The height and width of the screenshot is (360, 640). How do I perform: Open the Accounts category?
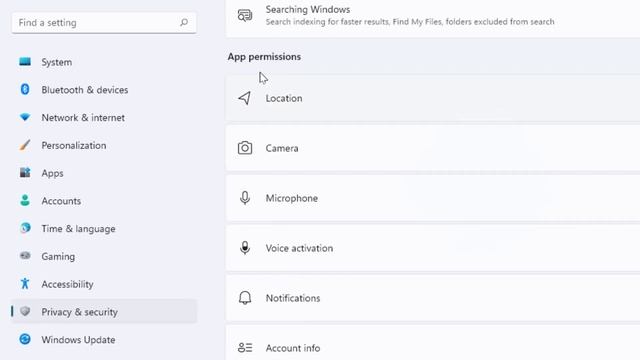click(x=104, y=201)
